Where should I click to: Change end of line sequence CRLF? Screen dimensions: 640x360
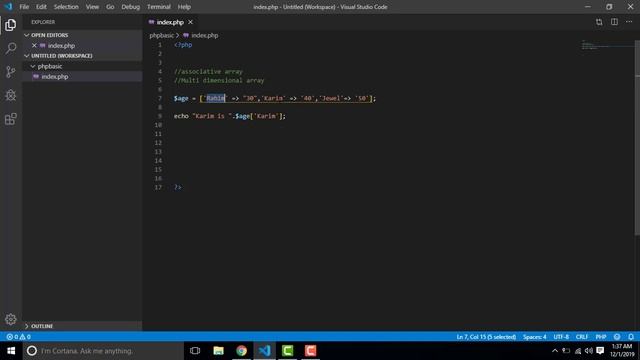pos(582,337)
